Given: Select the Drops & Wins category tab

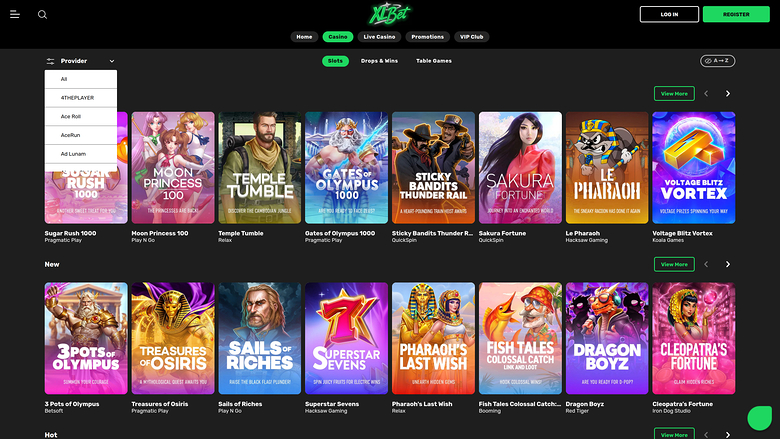Looking at the screenshot, I should pos(379,61).
